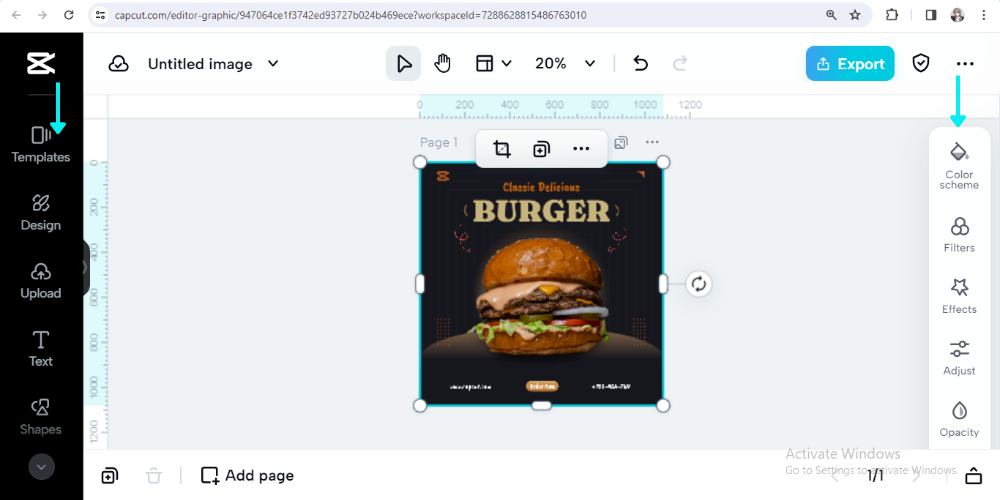Open the shield privacy icon
This screenshot has height=500, width=1000.
920,63
